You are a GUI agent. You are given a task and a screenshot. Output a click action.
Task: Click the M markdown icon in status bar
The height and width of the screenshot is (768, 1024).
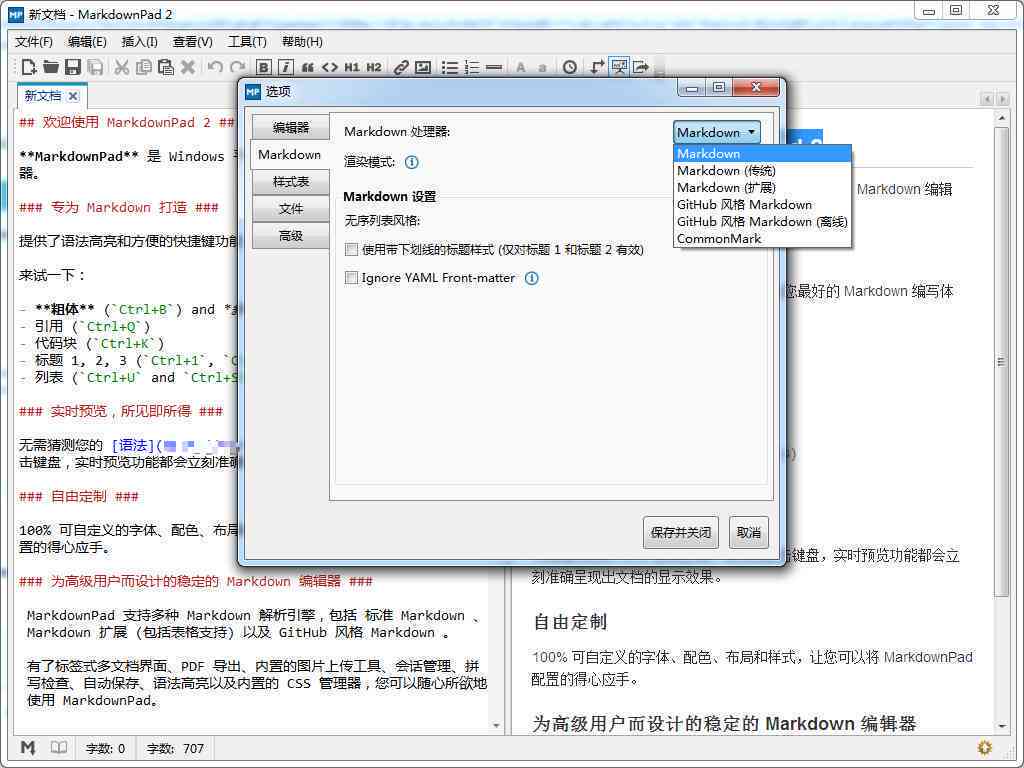click(27, 748)
